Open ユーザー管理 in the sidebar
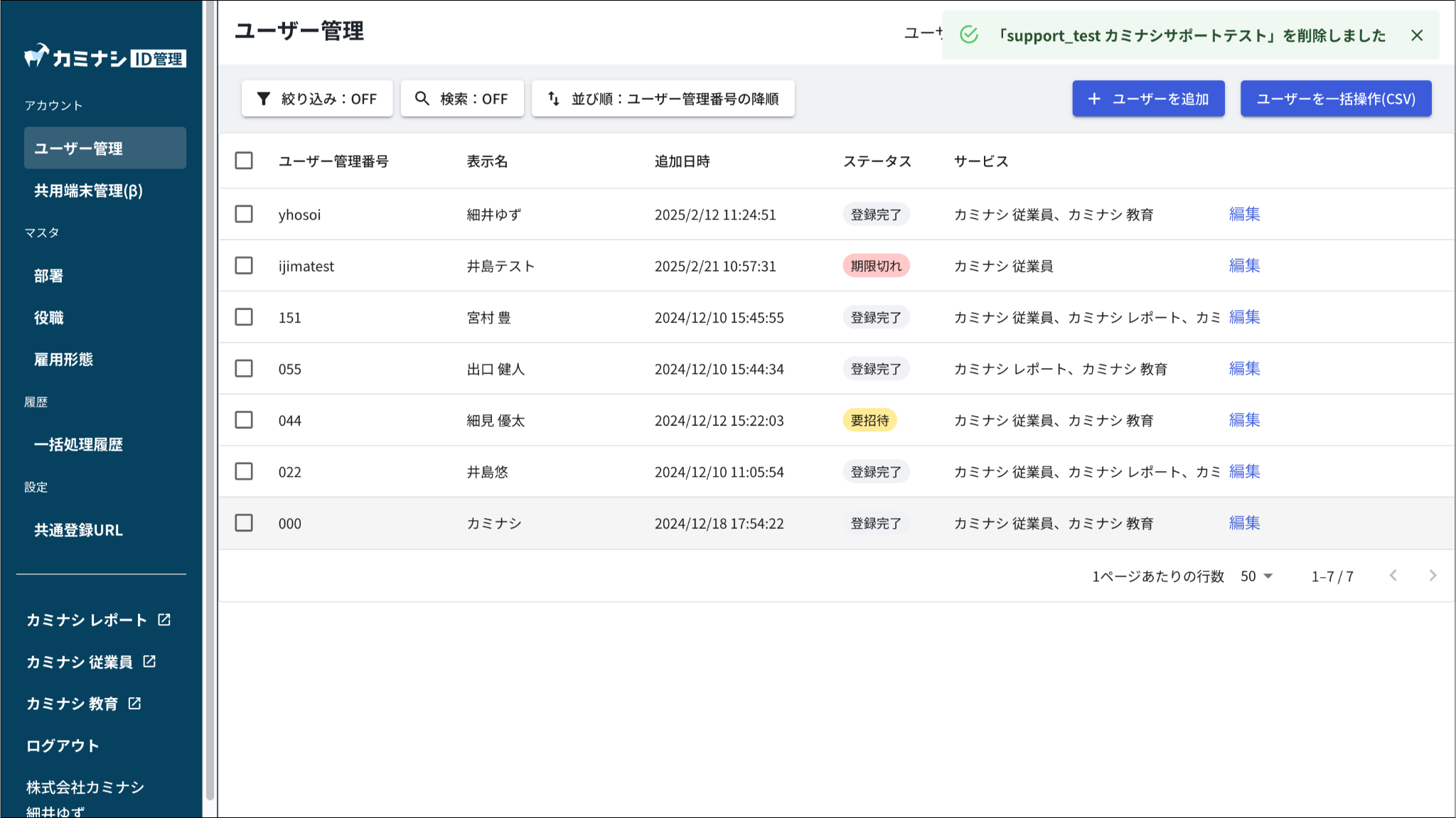This screenshot has height=818, width=1456. tap(105, 148)
